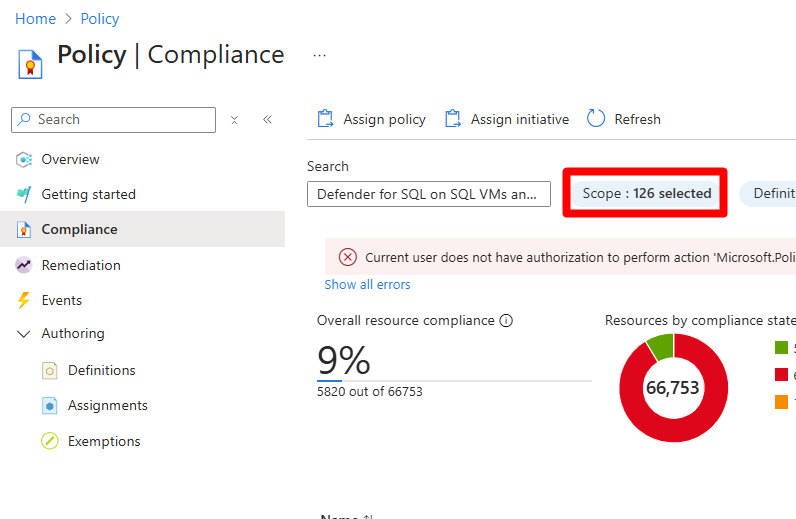Click Assign policy button
The image size is (796, 519).
tap(372, 119)
